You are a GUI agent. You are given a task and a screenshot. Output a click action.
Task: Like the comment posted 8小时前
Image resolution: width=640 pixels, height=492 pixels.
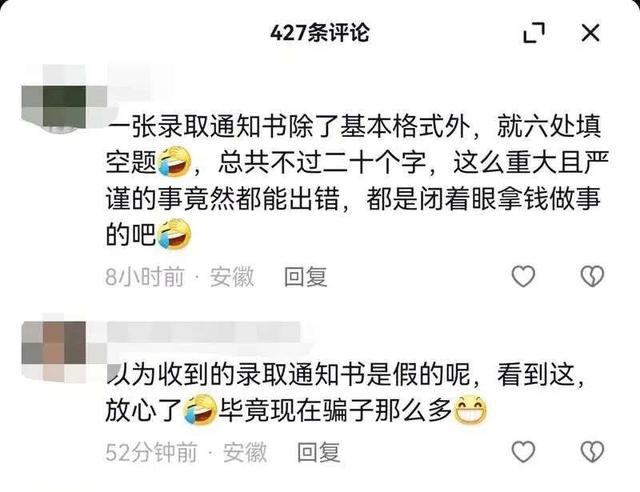tap(523, 276)
